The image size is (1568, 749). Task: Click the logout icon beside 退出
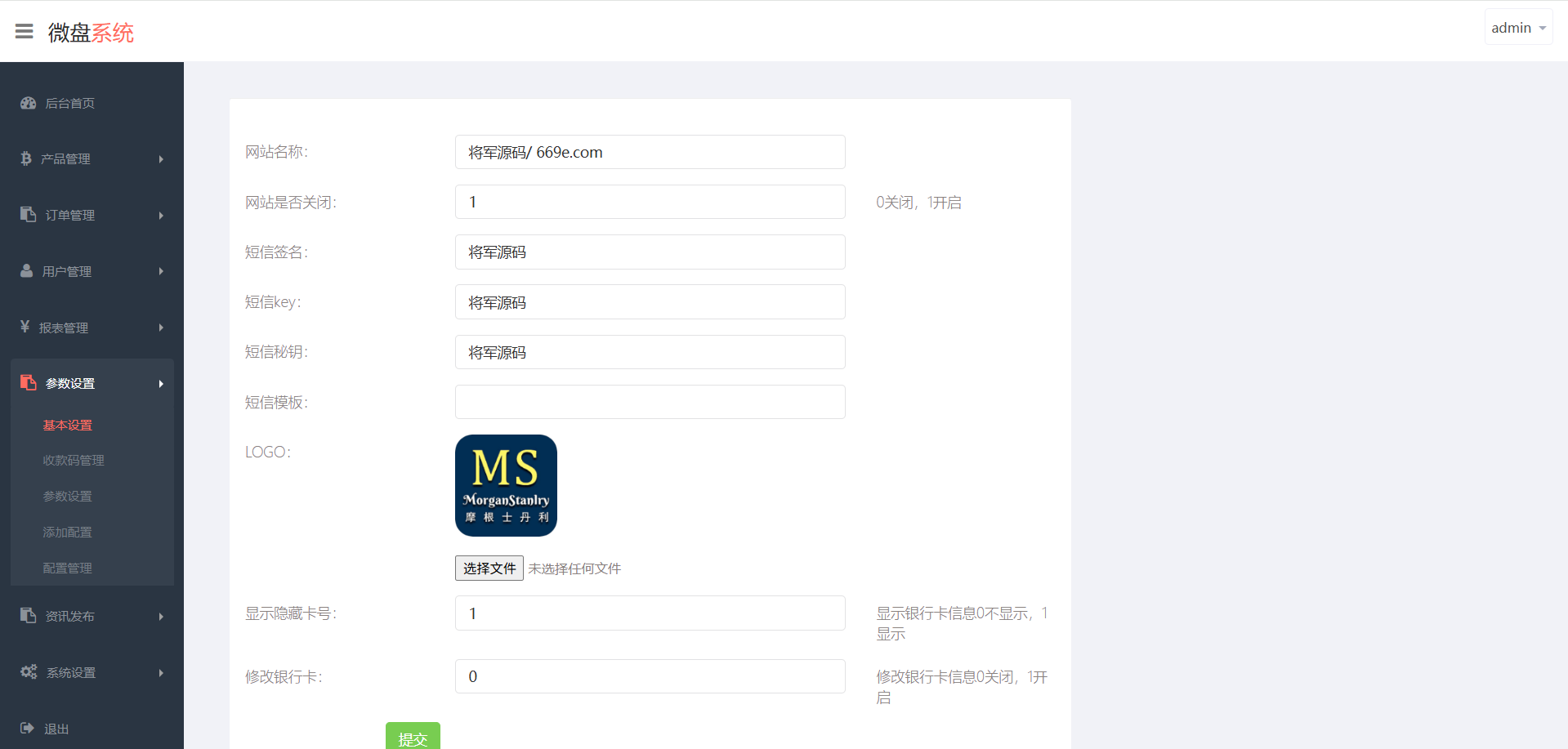27,728
